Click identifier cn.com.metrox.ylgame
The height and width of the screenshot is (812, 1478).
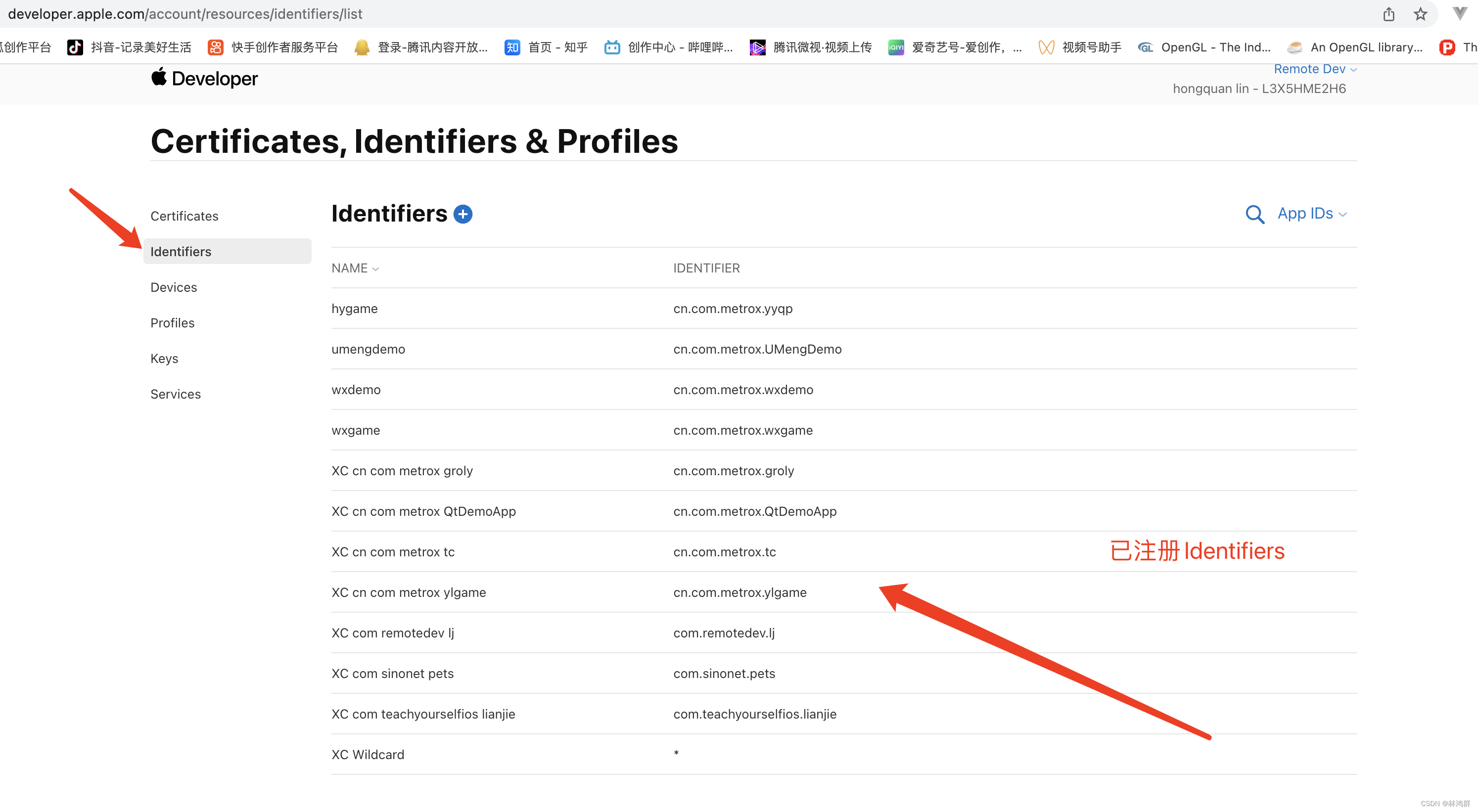[x=739, y=592]
